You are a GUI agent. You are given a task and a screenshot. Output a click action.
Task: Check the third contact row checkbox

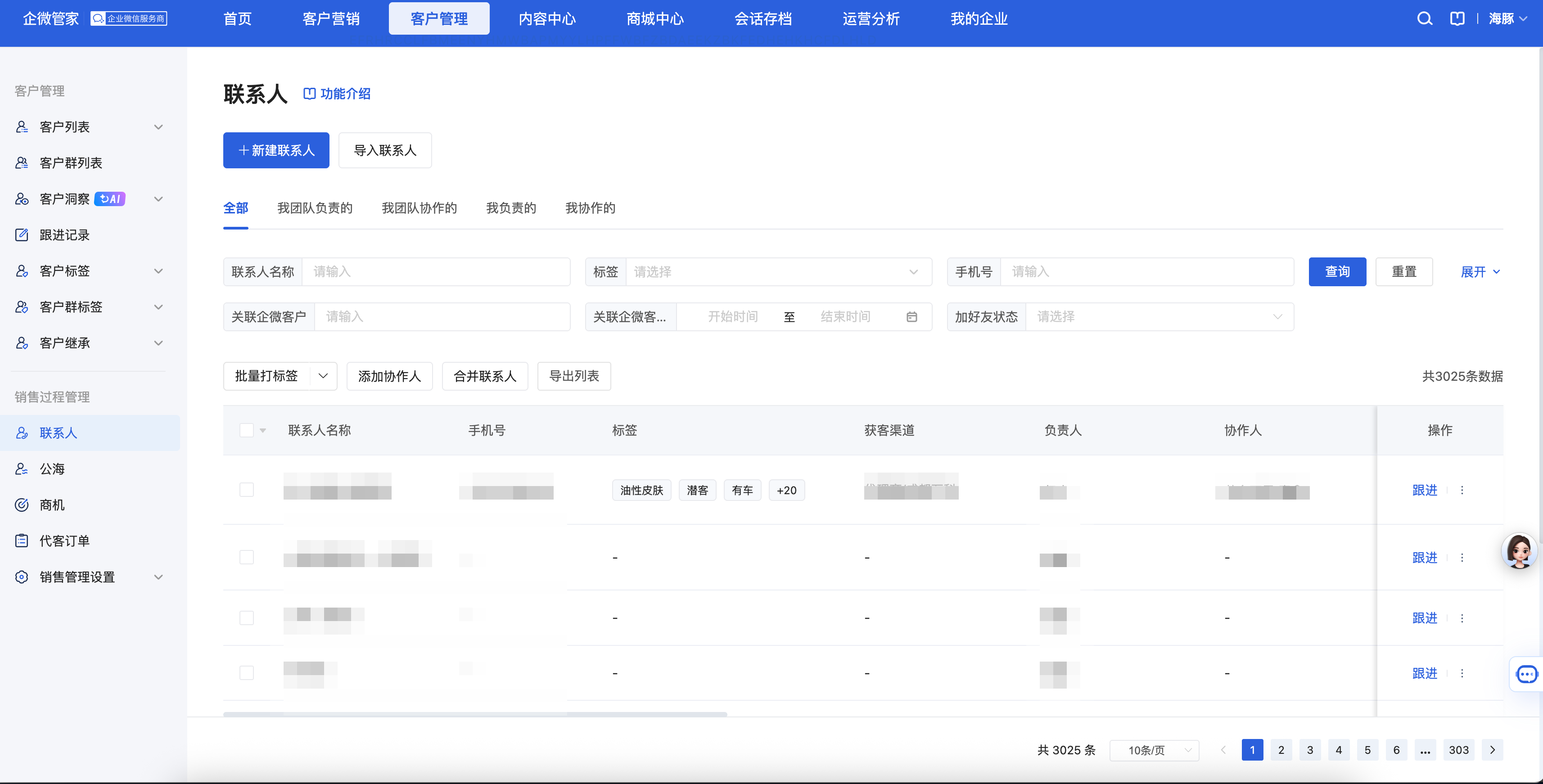click(x=246, y=617)
